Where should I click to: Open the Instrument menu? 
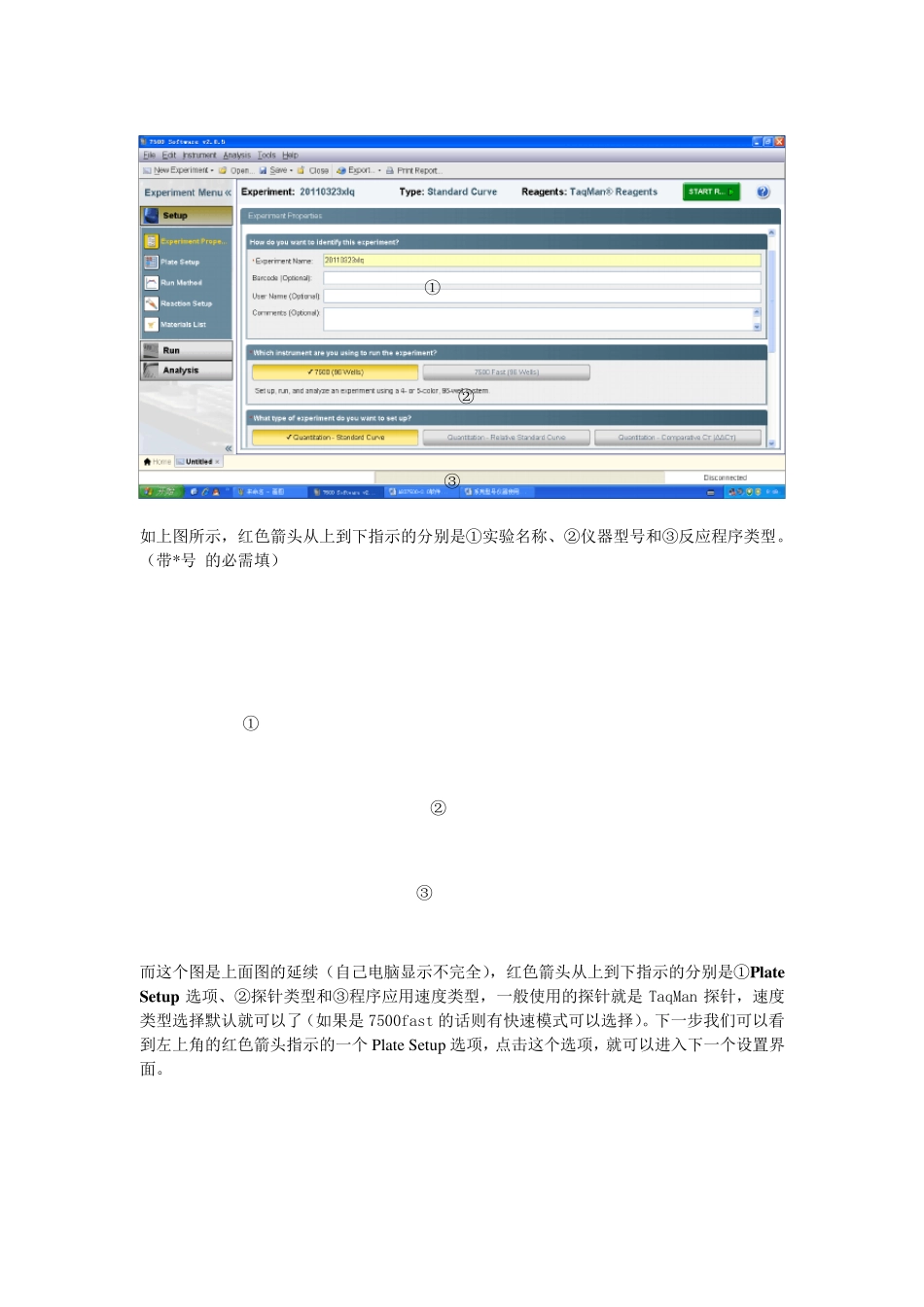199,155
